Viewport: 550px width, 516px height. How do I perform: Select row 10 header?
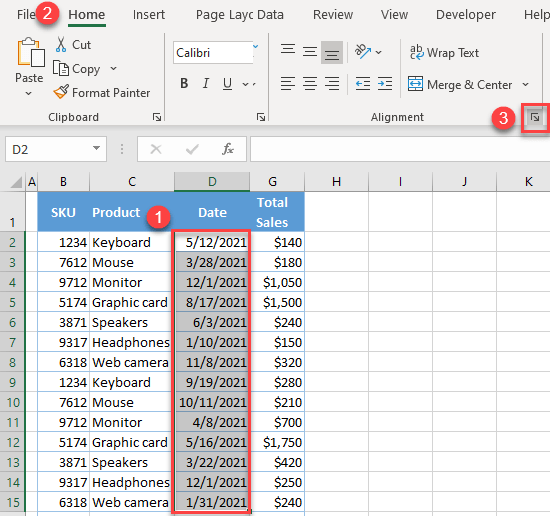12,402
